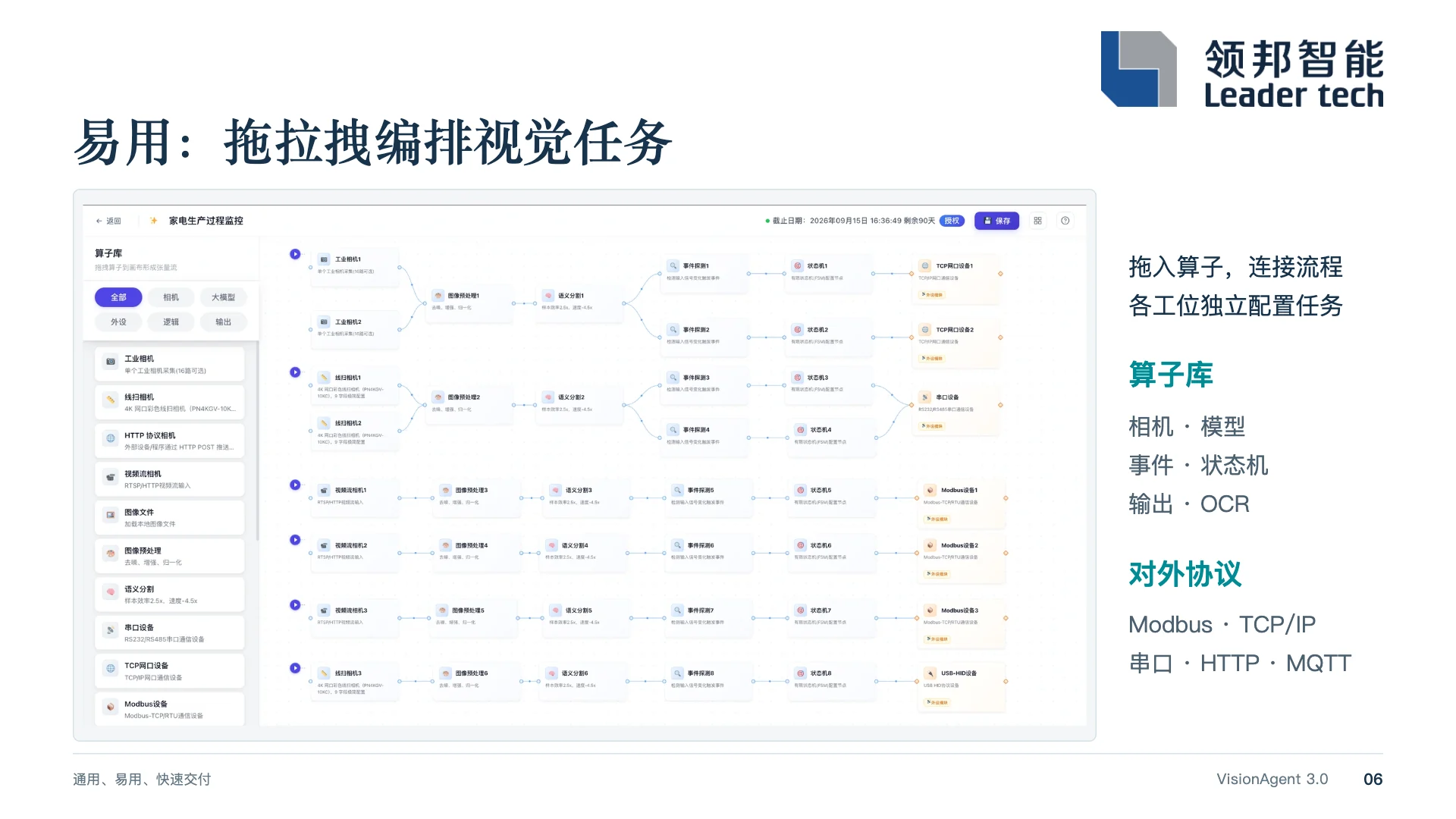Viewport: 1456px width, 819px height.
Task: Open the help question-mark icon
Action: (x=1065, y=221)
